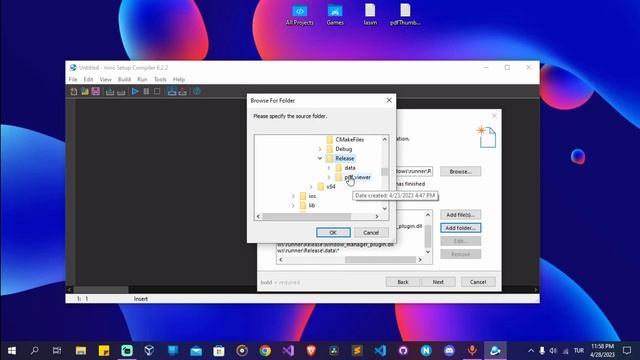Open the Tools menu
The width and height of the screenshot is (640, 360).
[x=160, y=79]
